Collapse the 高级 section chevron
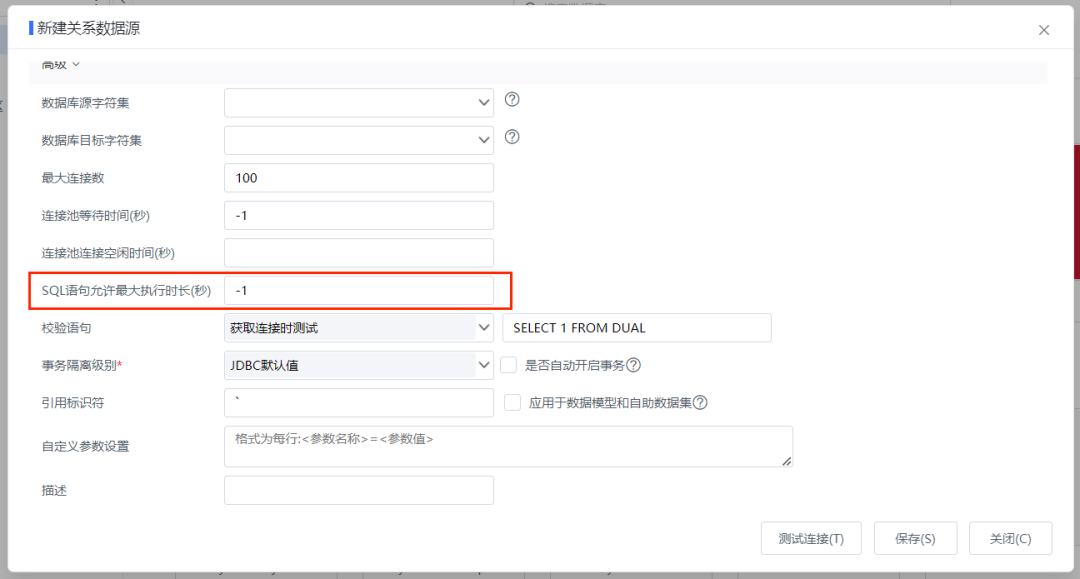 76,64
